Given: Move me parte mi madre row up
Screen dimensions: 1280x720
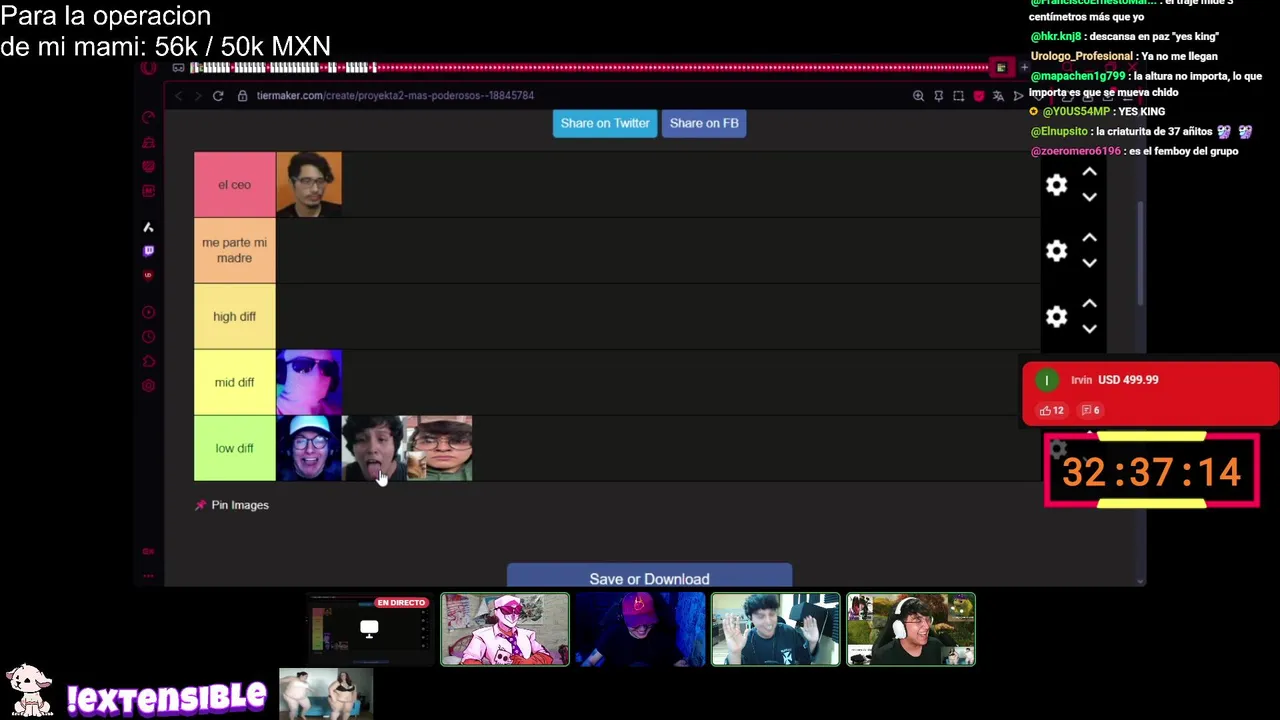Looking at the screenshot, I should [1089, 238].
